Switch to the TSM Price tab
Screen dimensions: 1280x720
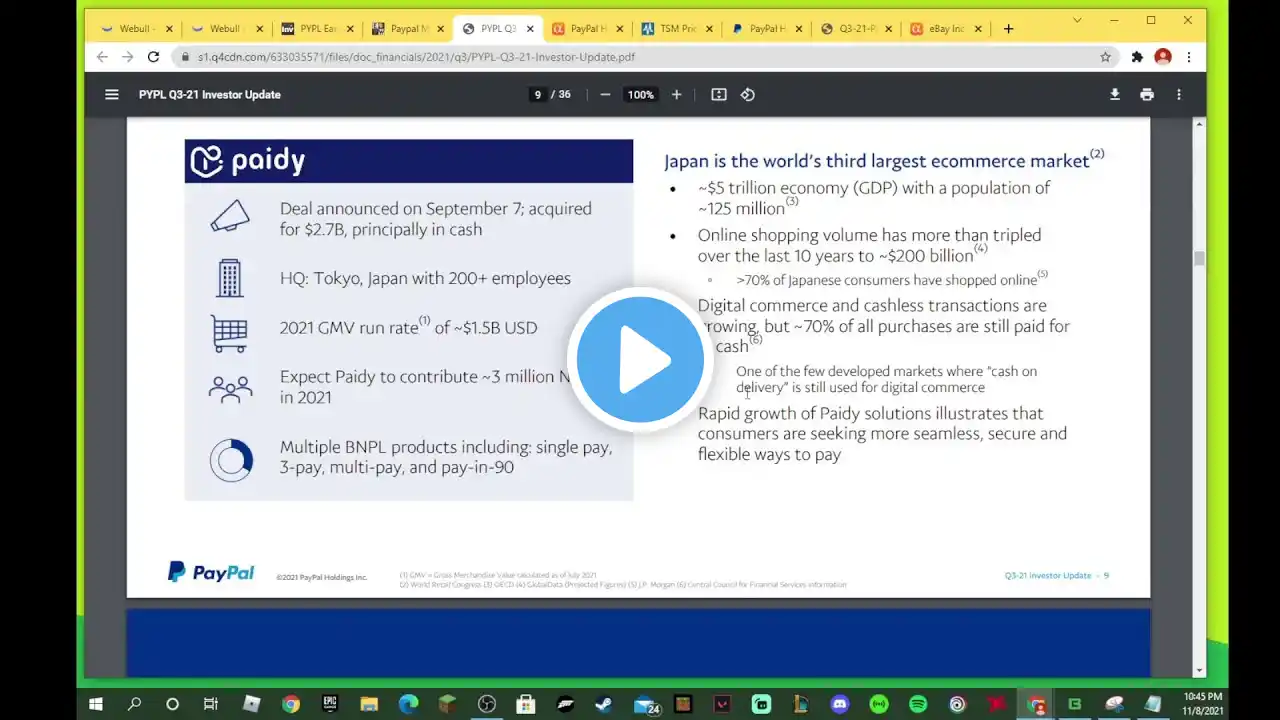(x=675, y=29)
